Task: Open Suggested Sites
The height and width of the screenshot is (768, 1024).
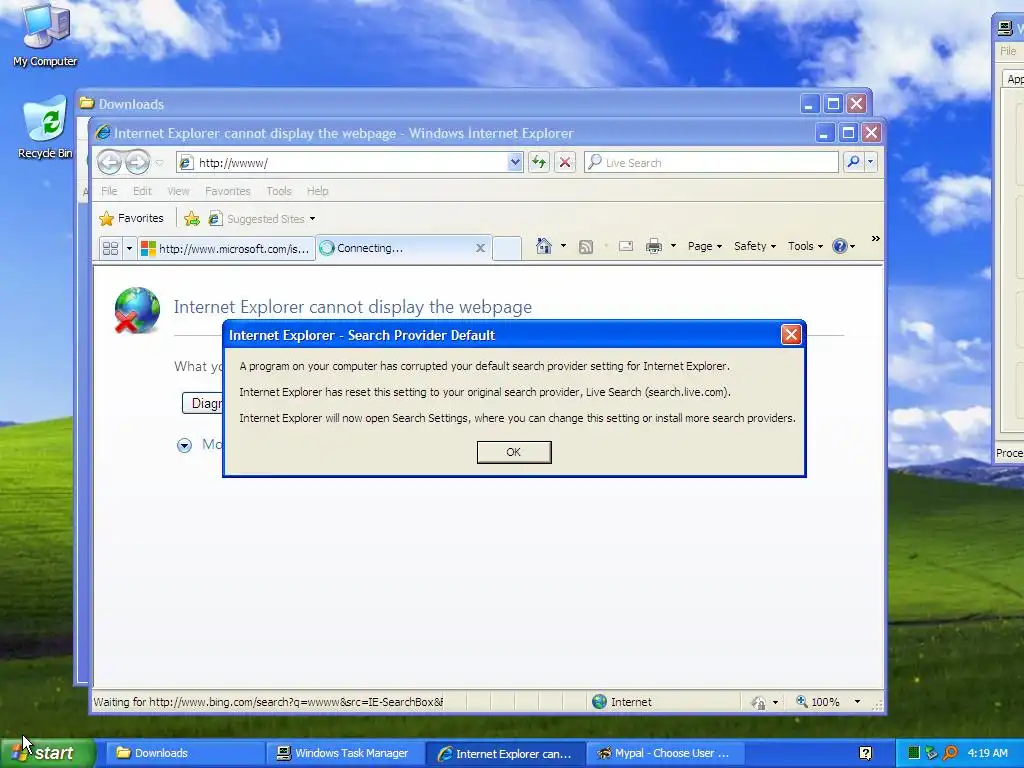Action: click(261, 219)
